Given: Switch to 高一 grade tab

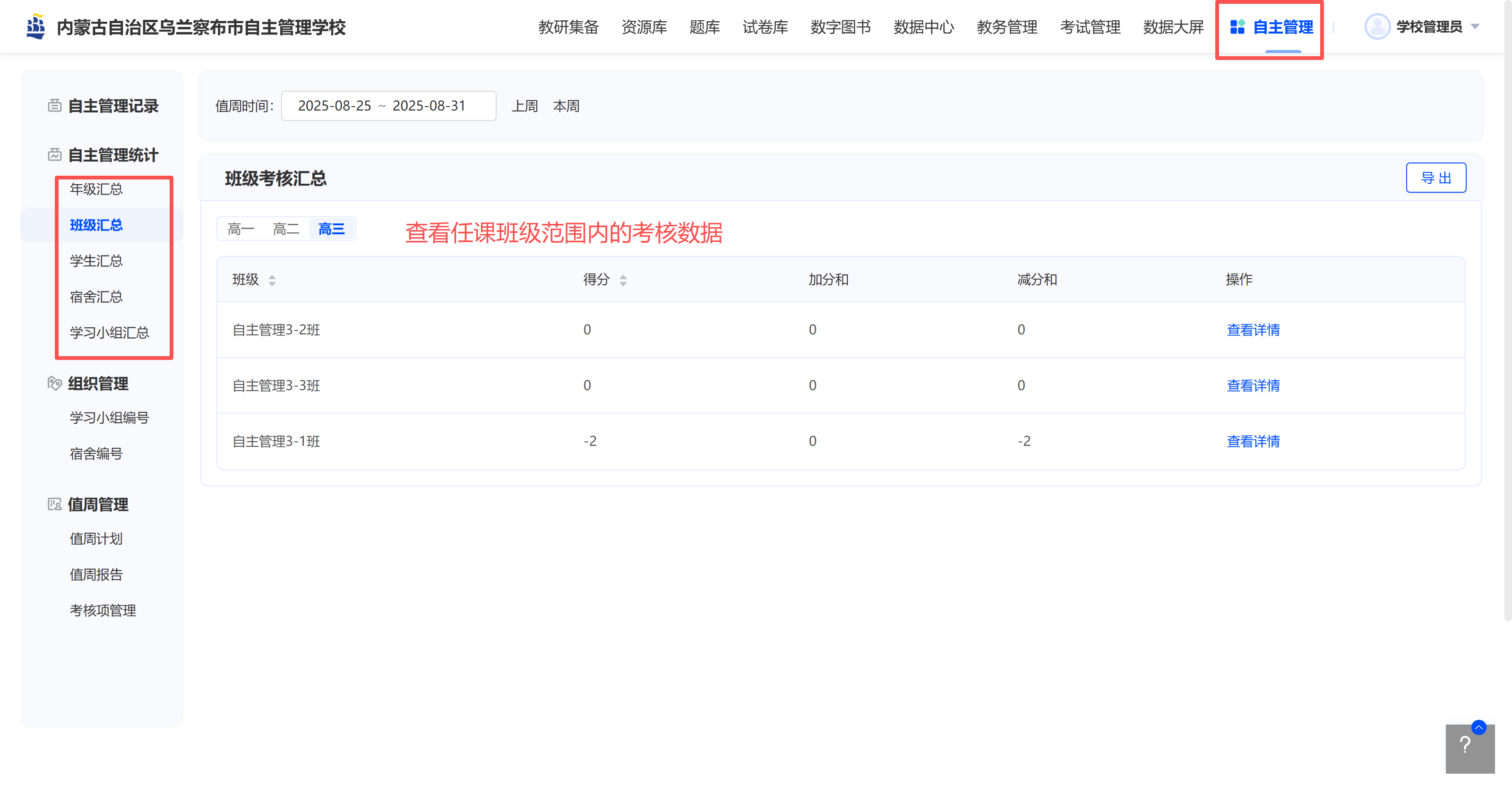Looking at the screenshot, I should (241, 229).
